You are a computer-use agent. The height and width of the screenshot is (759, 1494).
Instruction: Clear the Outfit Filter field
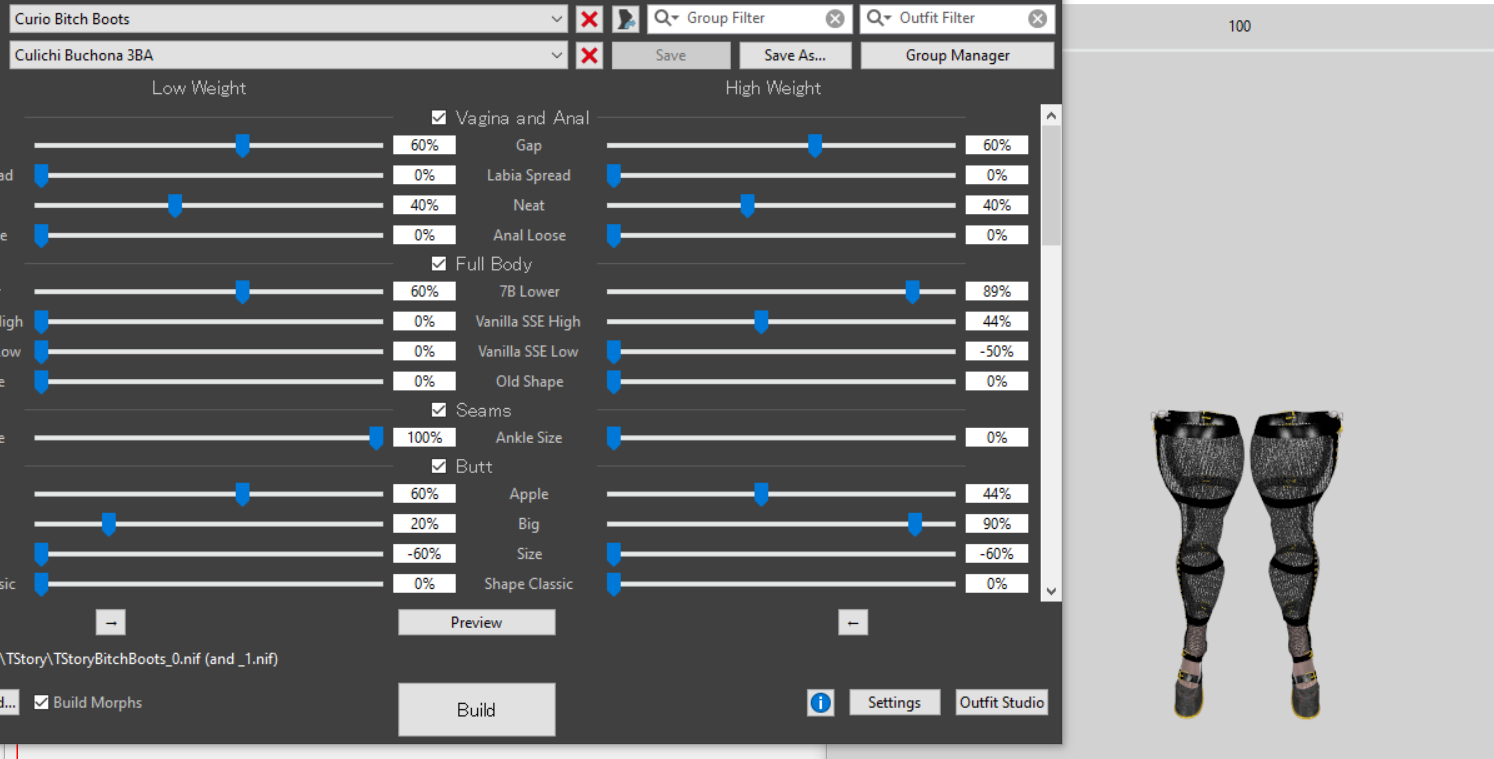pyautogui.click(x=1038, y=18)
